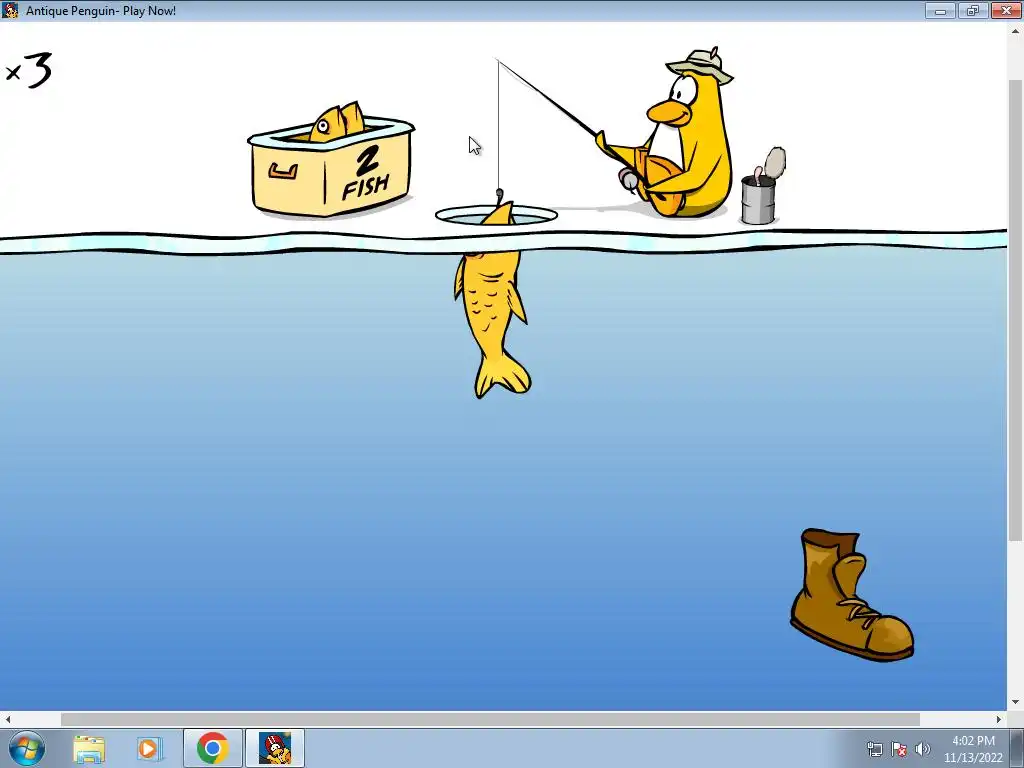Click the Antique Penguin taskbar icon
Viewport: 1024px width, 768px height.
(x=275, y=748)
